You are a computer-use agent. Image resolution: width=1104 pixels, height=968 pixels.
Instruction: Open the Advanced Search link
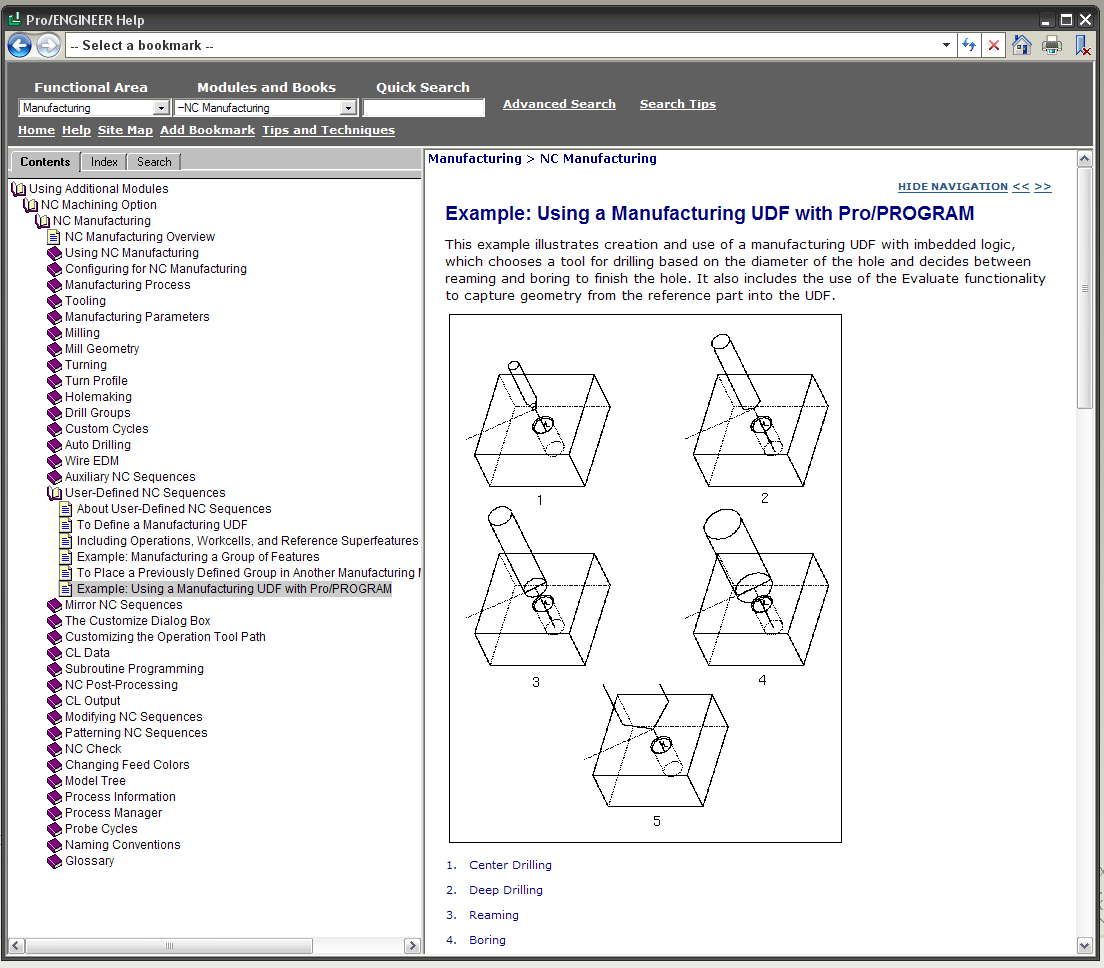pos(559,104)
